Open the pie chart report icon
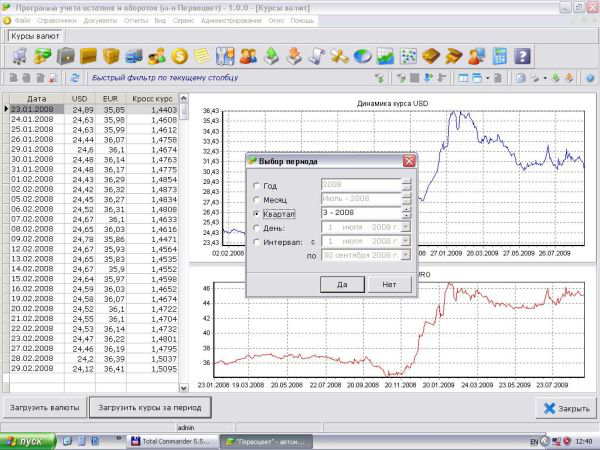 point(362,56)
